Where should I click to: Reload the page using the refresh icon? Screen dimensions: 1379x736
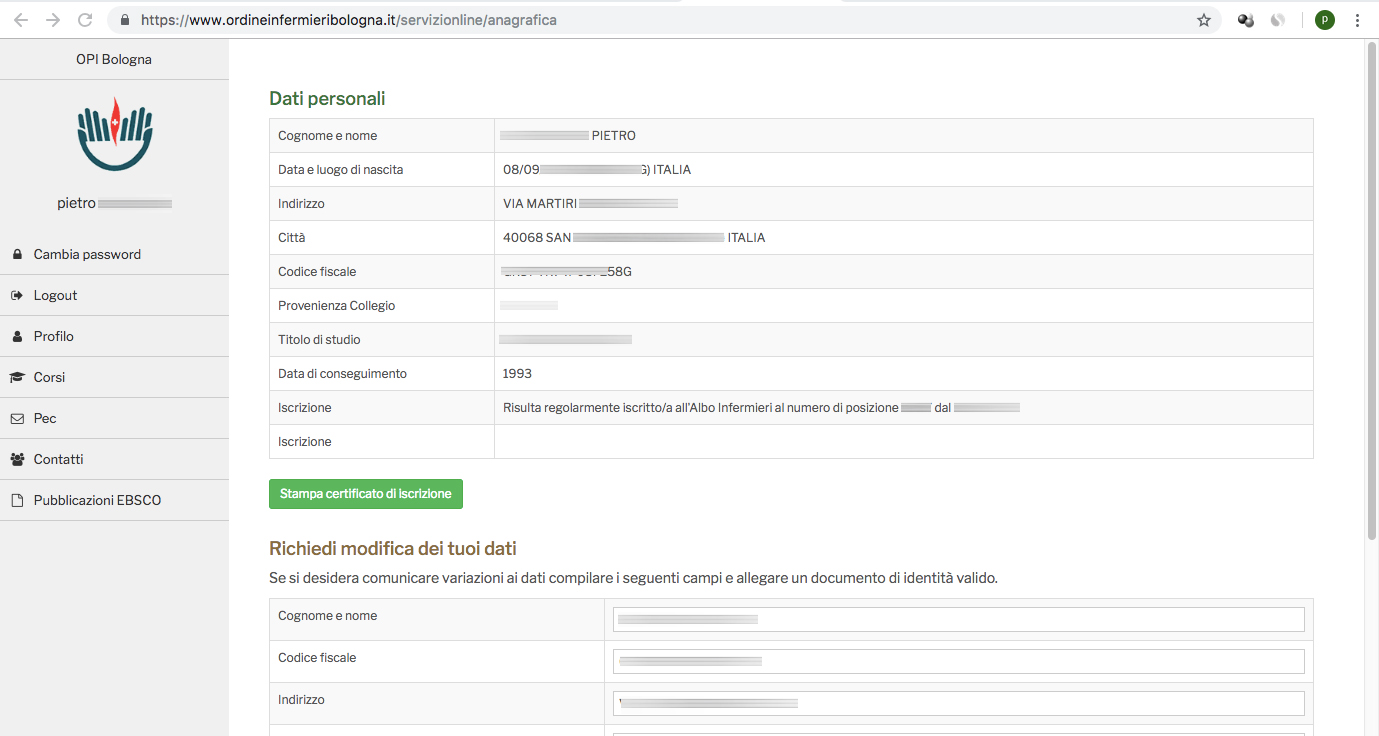[x=85, y=20]
